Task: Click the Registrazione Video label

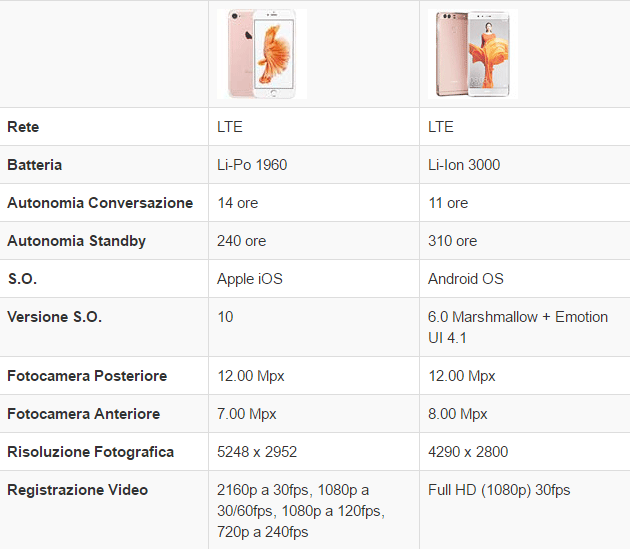Action: coord(77,490)
